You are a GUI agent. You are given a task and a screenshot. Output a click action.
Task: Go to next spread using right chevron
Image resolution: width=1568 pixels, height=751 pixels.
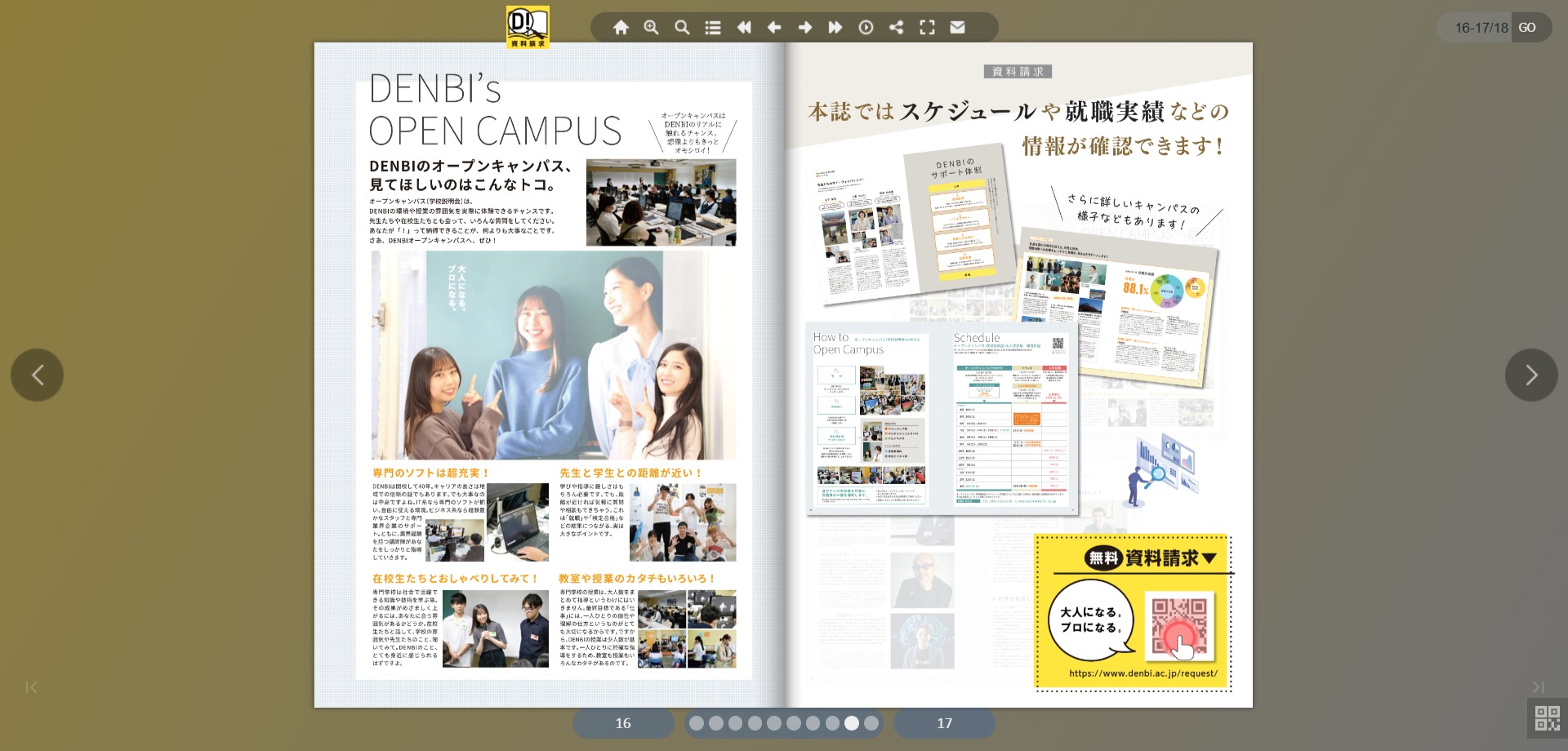[1531, 375]
